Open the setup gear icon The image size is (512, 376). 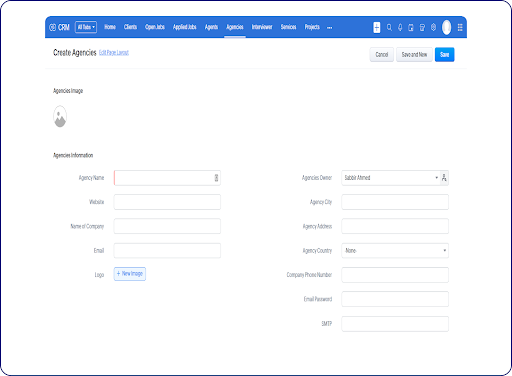click(433, 27)
